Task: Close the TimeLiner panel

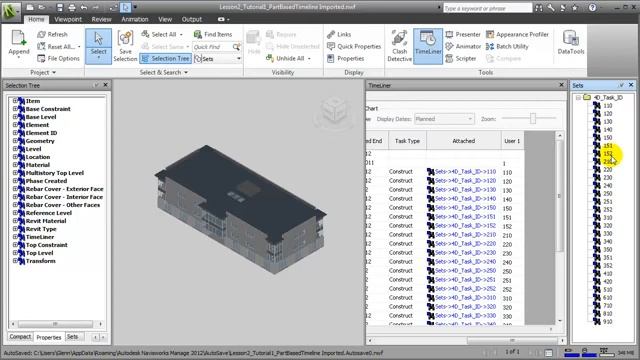Action: tap(561, 85)
